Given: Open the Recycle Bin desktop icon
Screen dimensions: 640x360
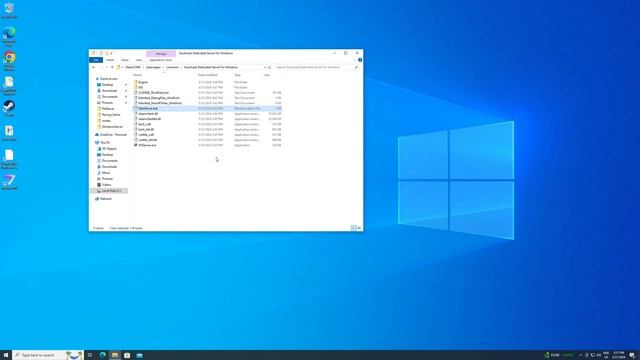Looking at the screenshot, I should (x=9, y=11).
